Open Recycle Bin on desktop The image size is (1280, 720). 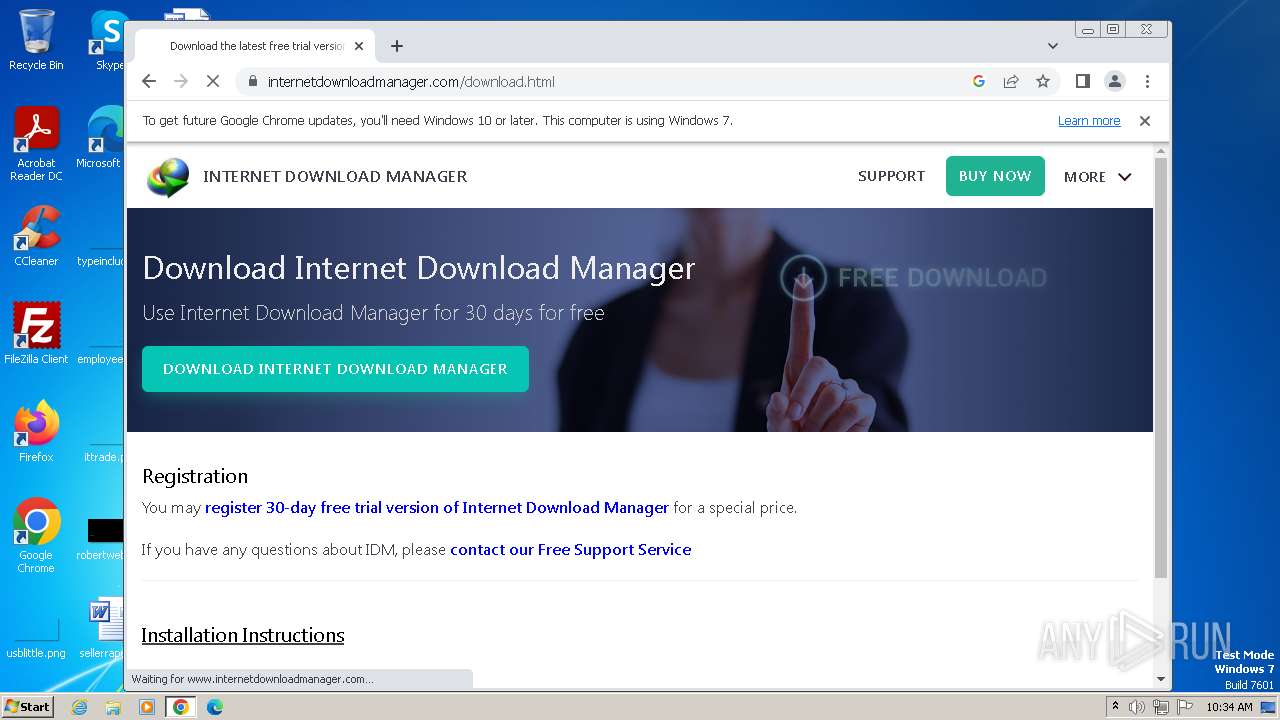[x=36, y=40]
